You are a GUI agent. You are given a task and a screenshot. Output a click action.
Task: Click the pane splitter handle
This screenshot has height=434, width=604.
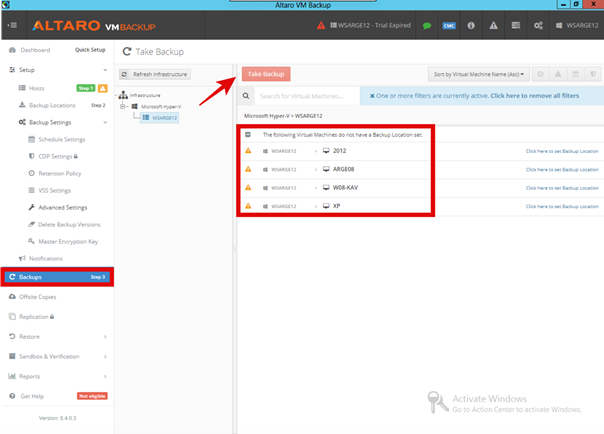(234, 249)
